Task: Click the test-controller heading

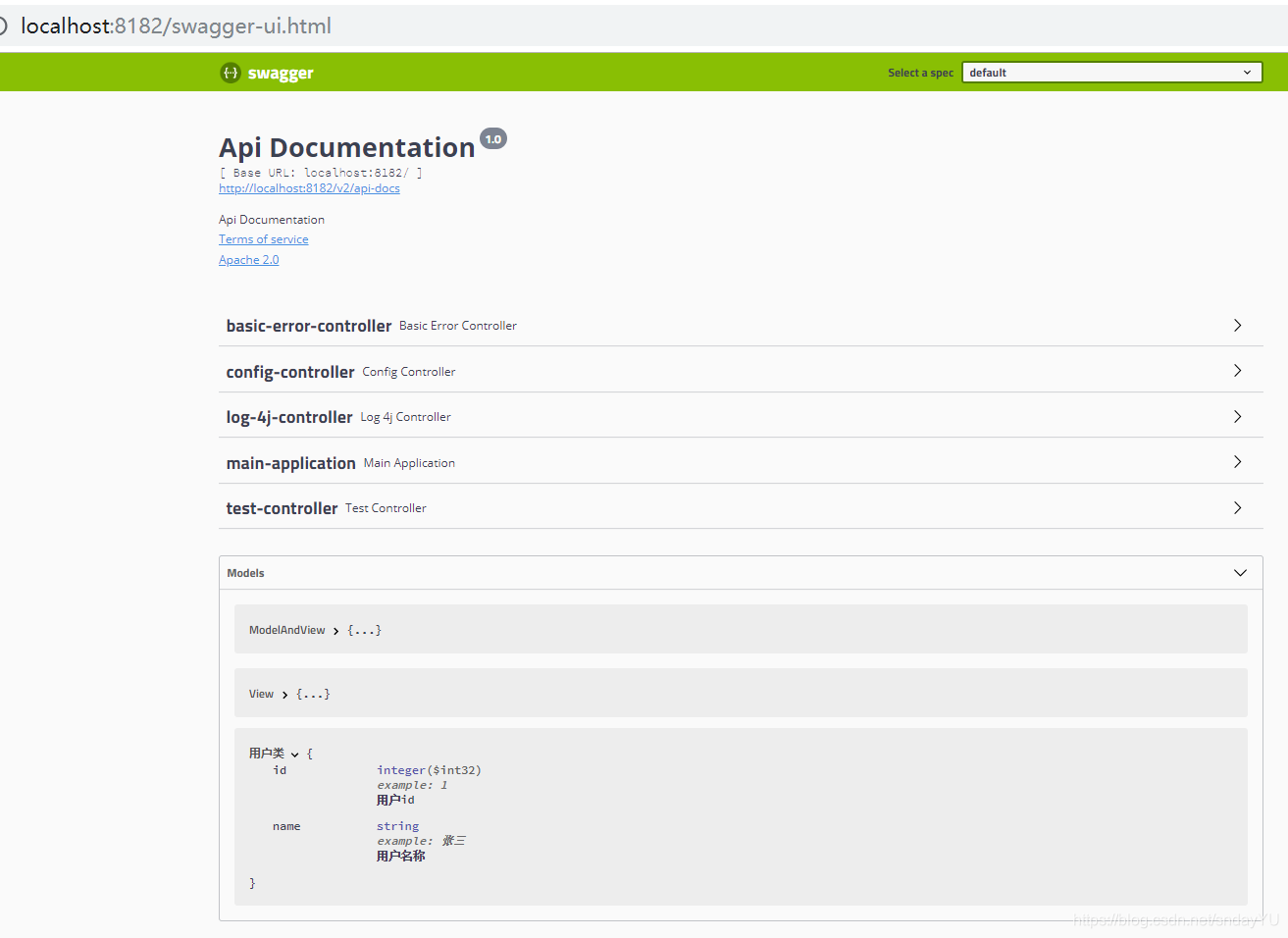Action: click(282, 508)
